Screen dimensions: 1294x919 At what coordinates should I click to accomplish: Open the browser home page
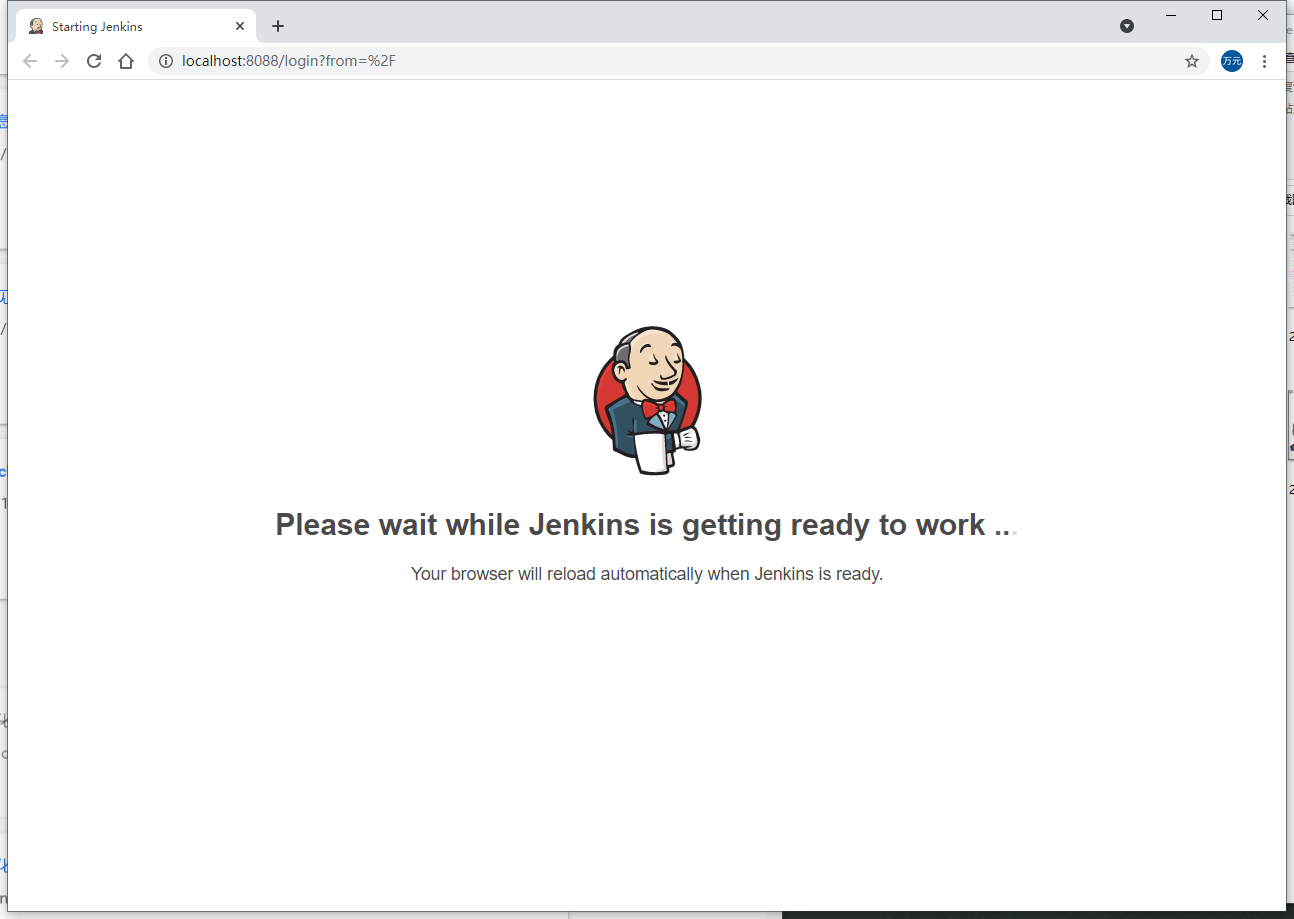tap(126, 61)
